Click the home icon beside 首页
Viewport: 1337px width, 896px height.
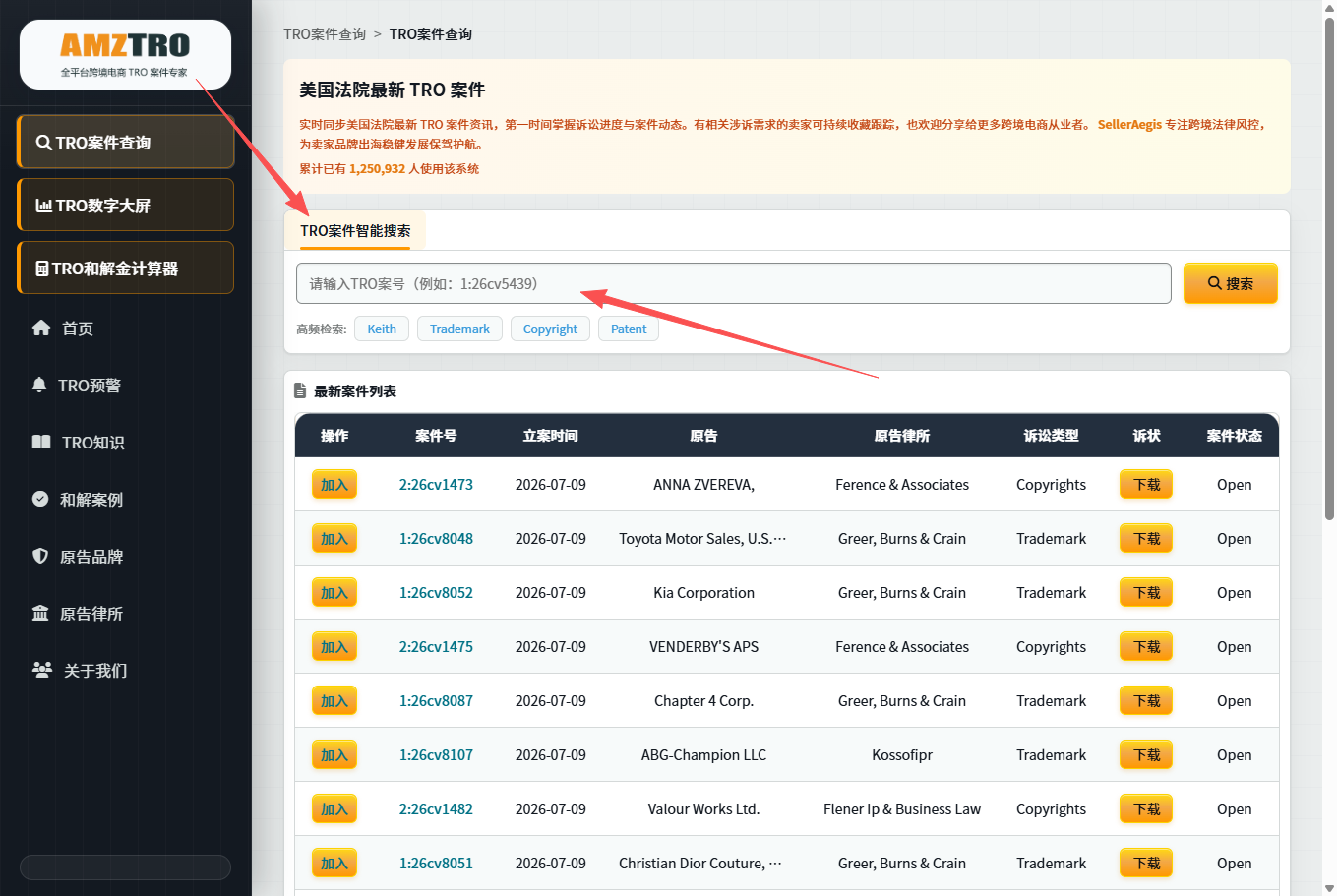click(41, 328)
